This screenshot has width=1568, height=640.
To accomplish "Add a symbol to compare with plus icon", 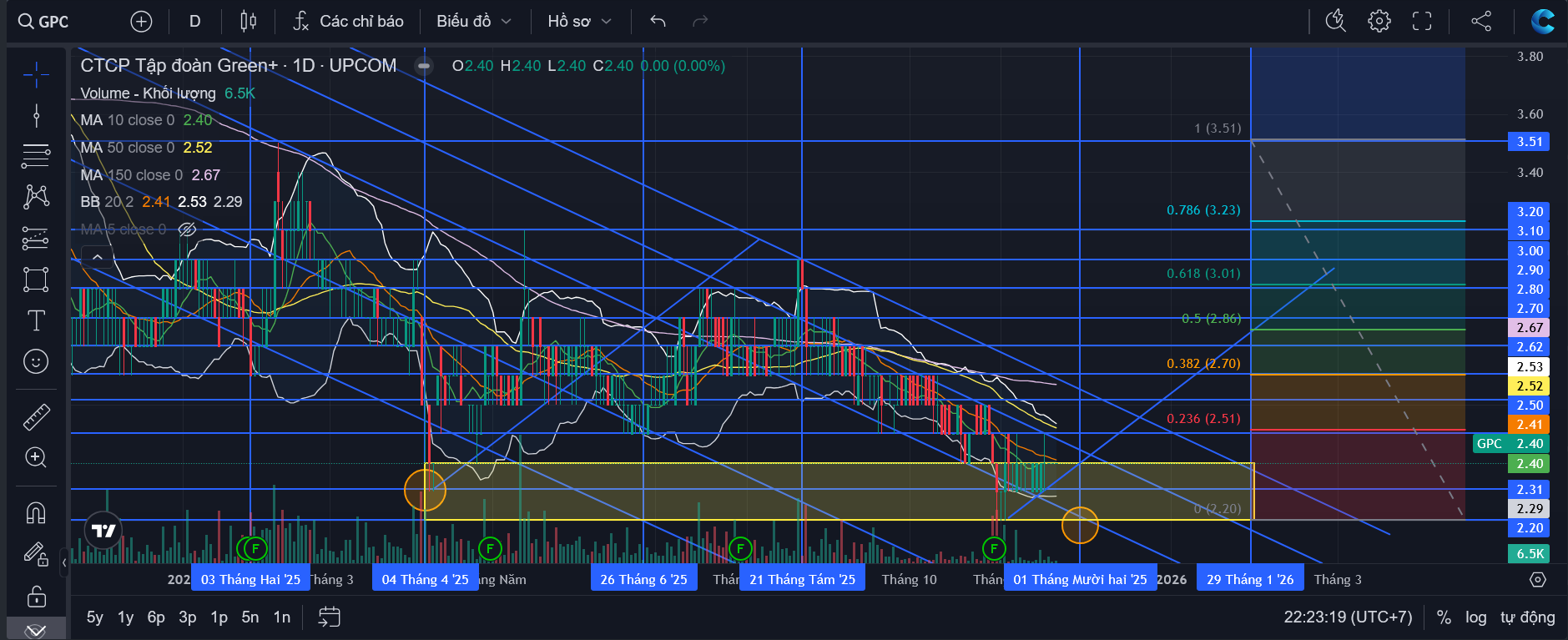I will click(x=142, y=22).
